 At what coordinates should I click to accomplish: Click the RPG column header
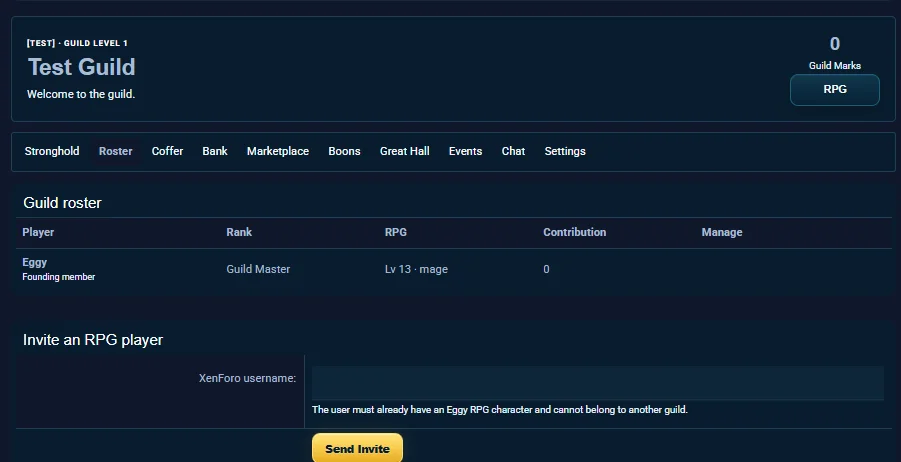coord(395,232)
